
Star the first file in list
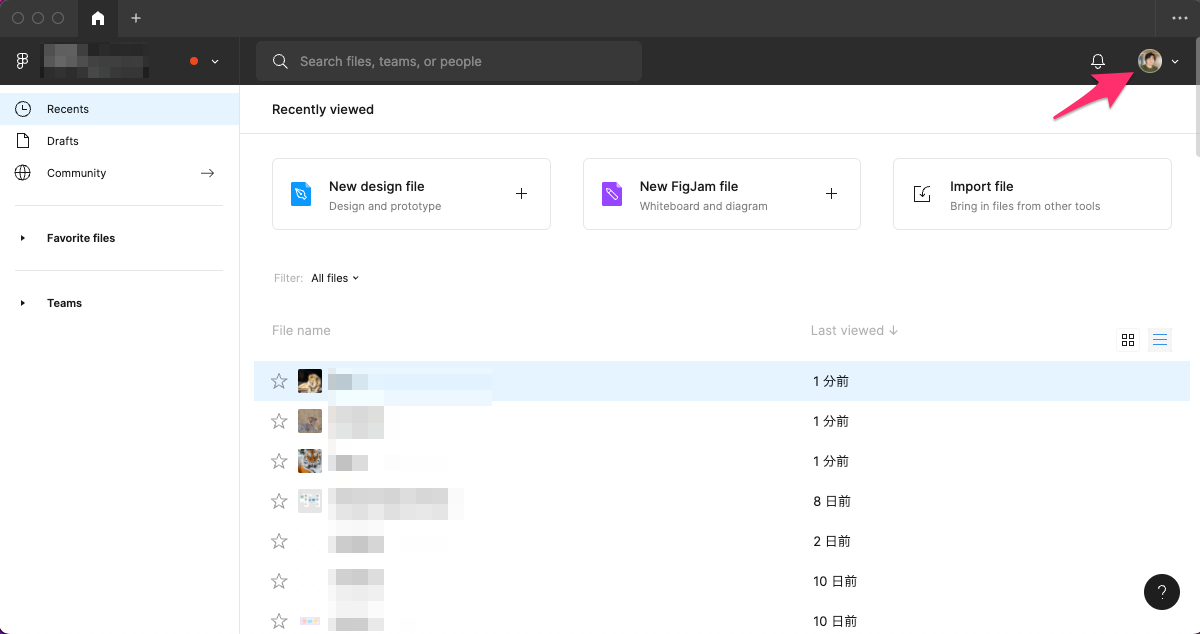pyautogui.click(x=279, y=381)
